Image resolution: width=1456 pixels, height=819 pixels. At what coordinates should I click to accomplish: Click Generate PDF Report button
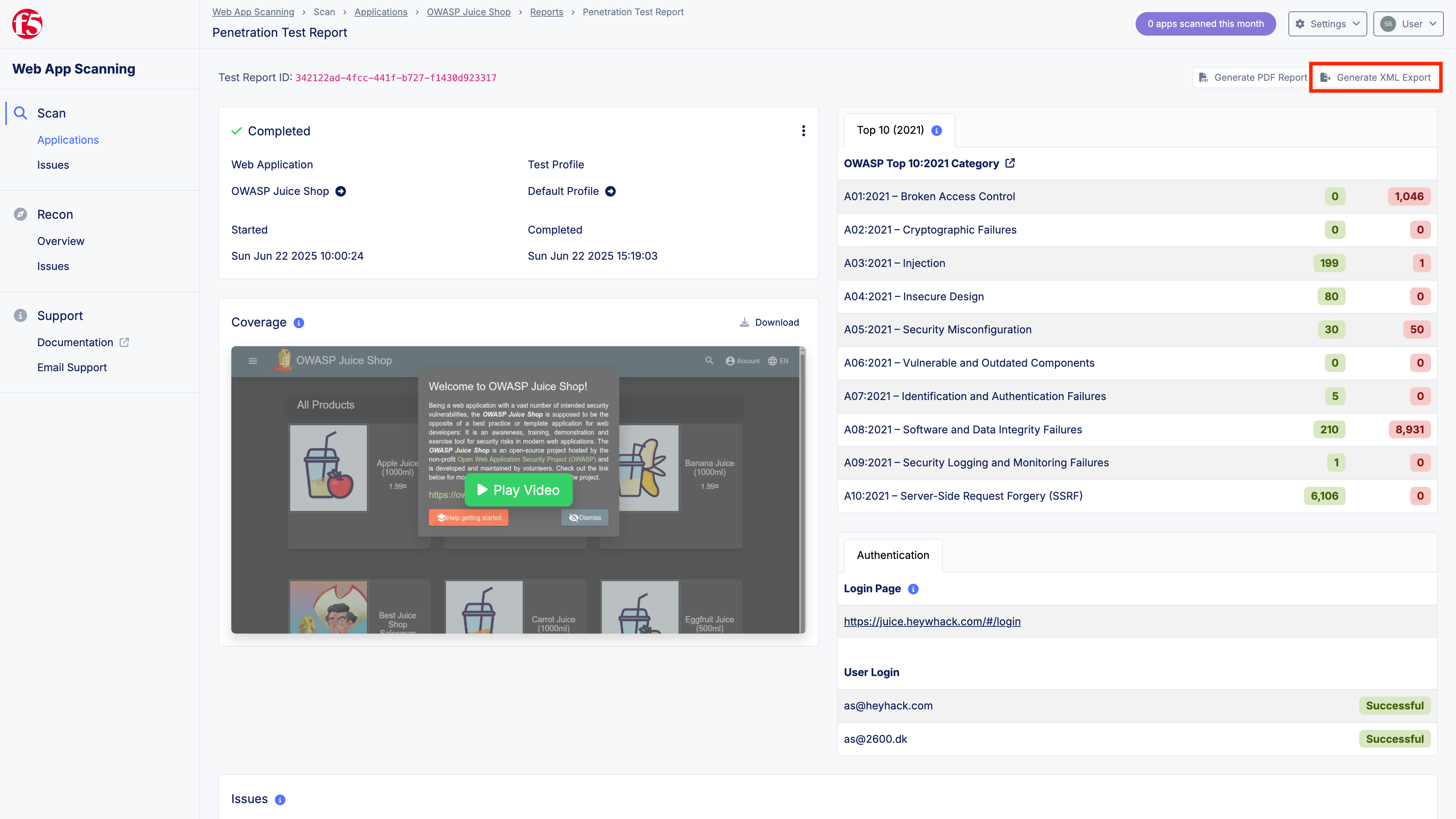pyautogui.click(x=1252, y=77)
